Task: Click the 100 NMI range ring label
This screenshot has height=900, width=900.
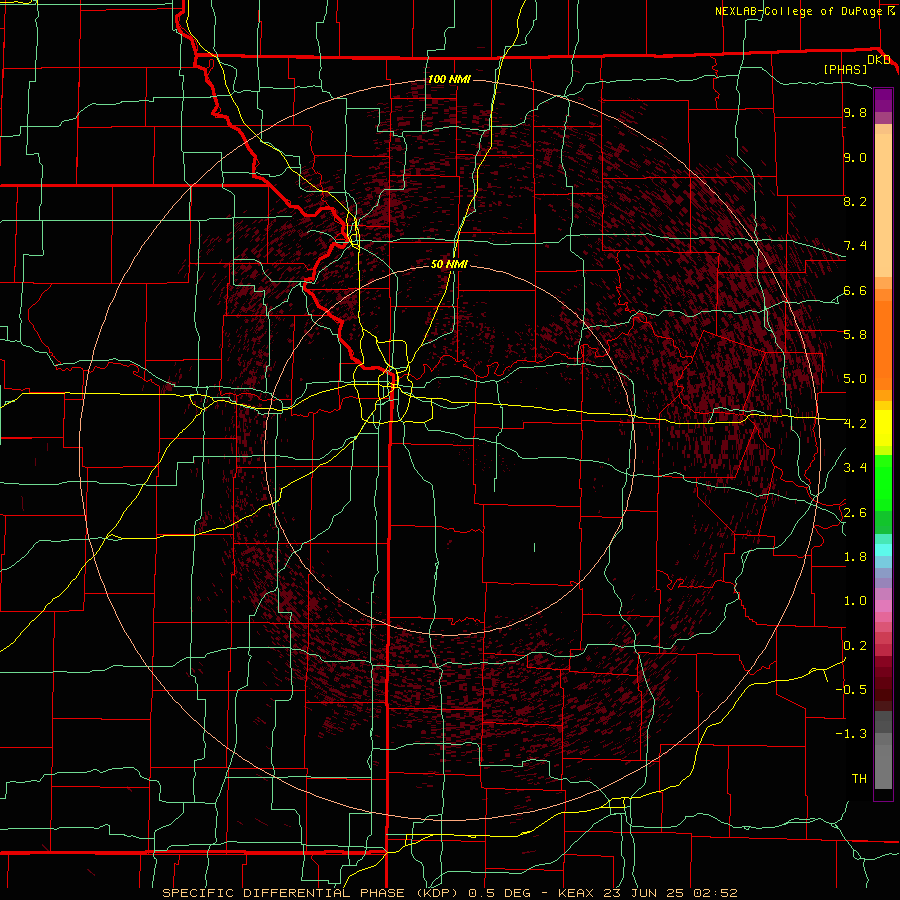Action: click(449, 79)
